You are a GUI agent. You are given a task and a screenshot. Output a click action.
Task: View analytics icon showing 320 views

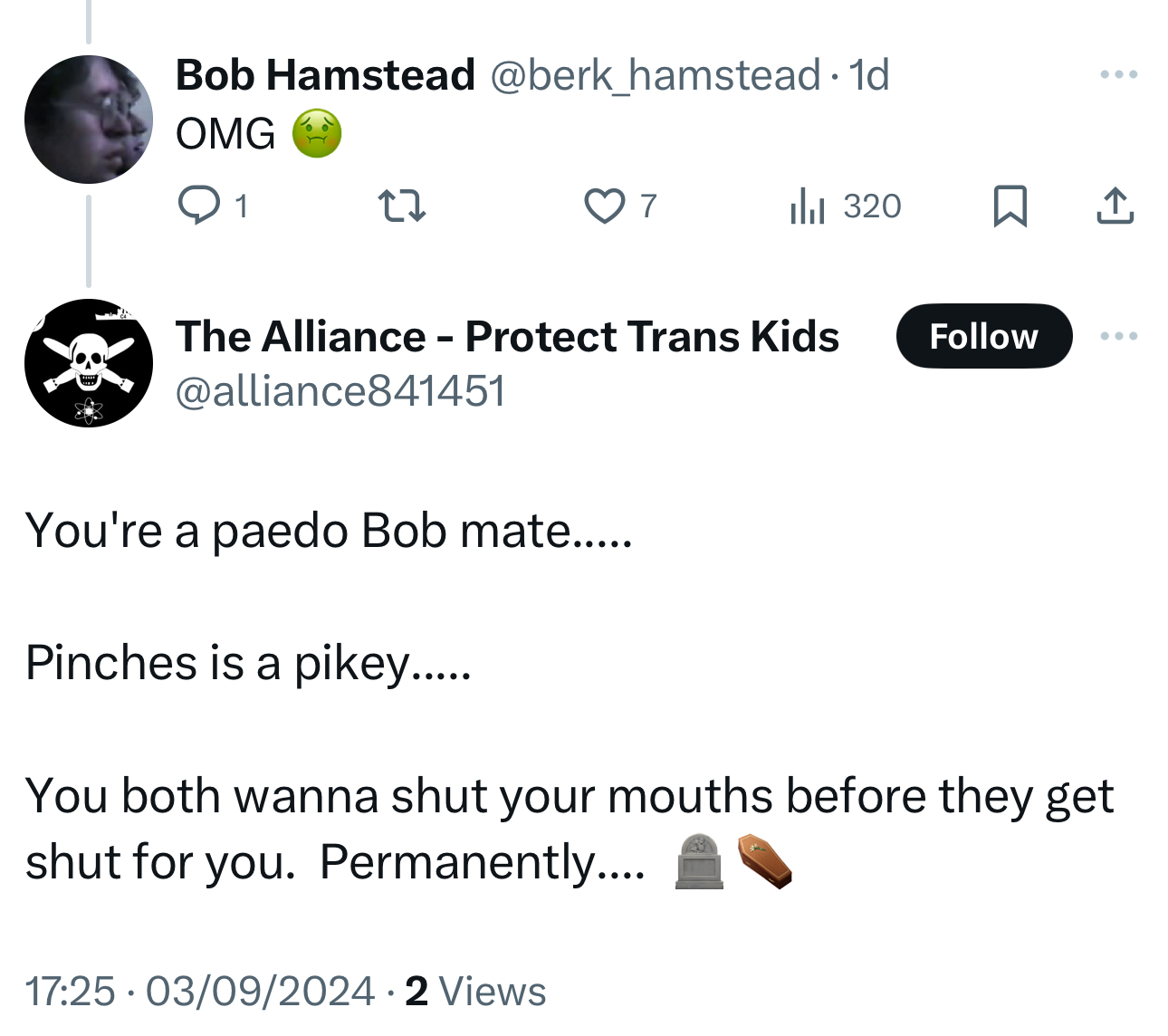[808, 206]
